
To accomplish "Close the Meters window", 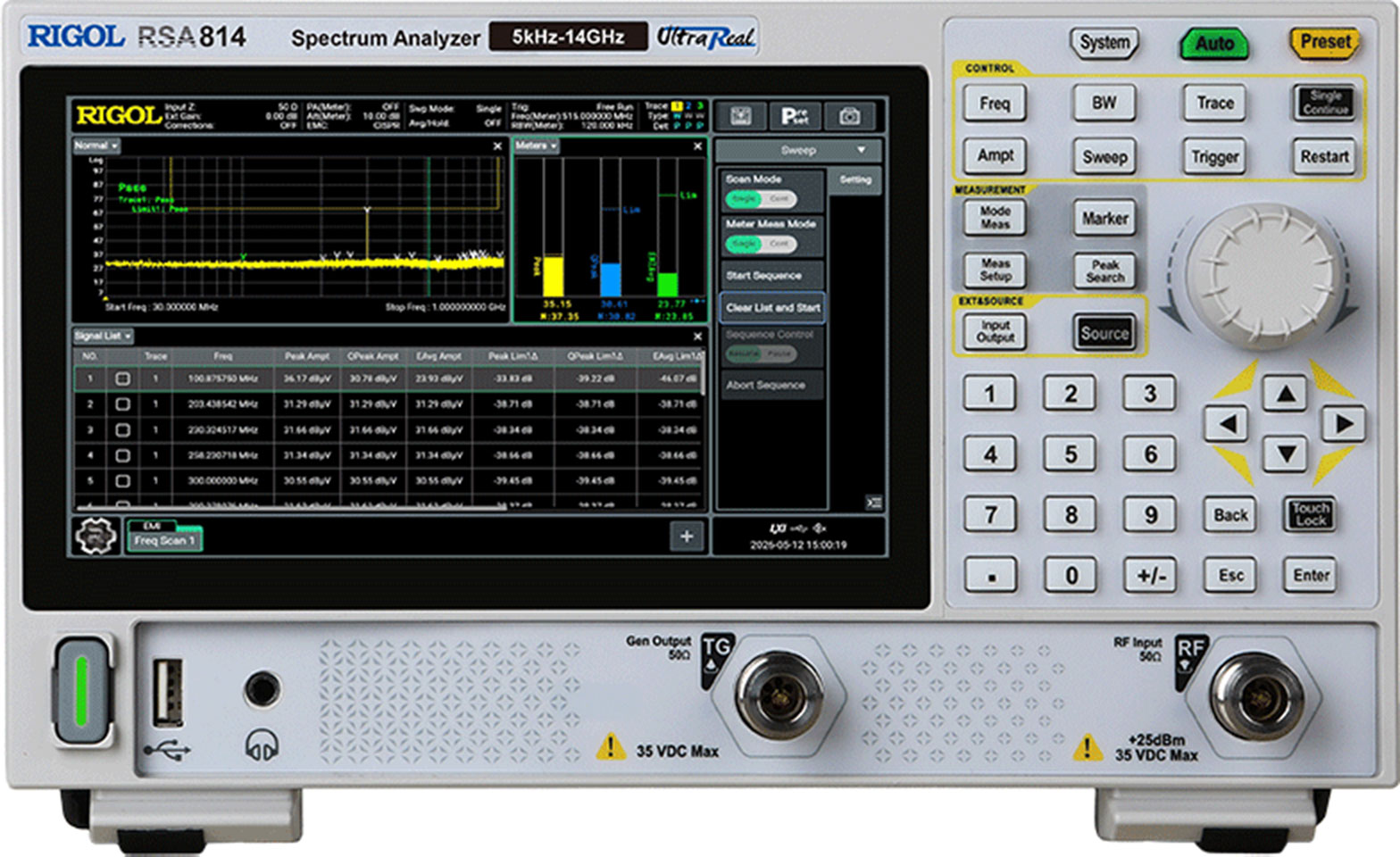I will point(697,146).
